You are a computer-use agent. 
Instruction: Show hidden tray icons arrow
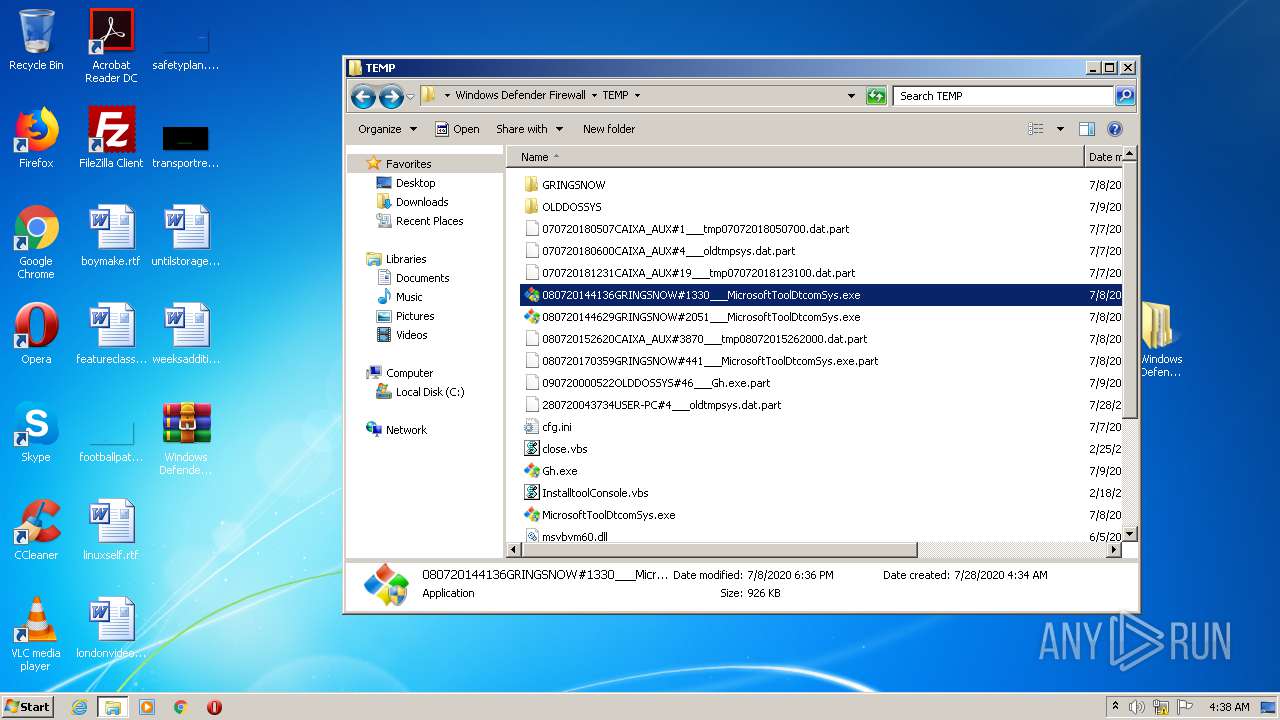pos(1115,706)
